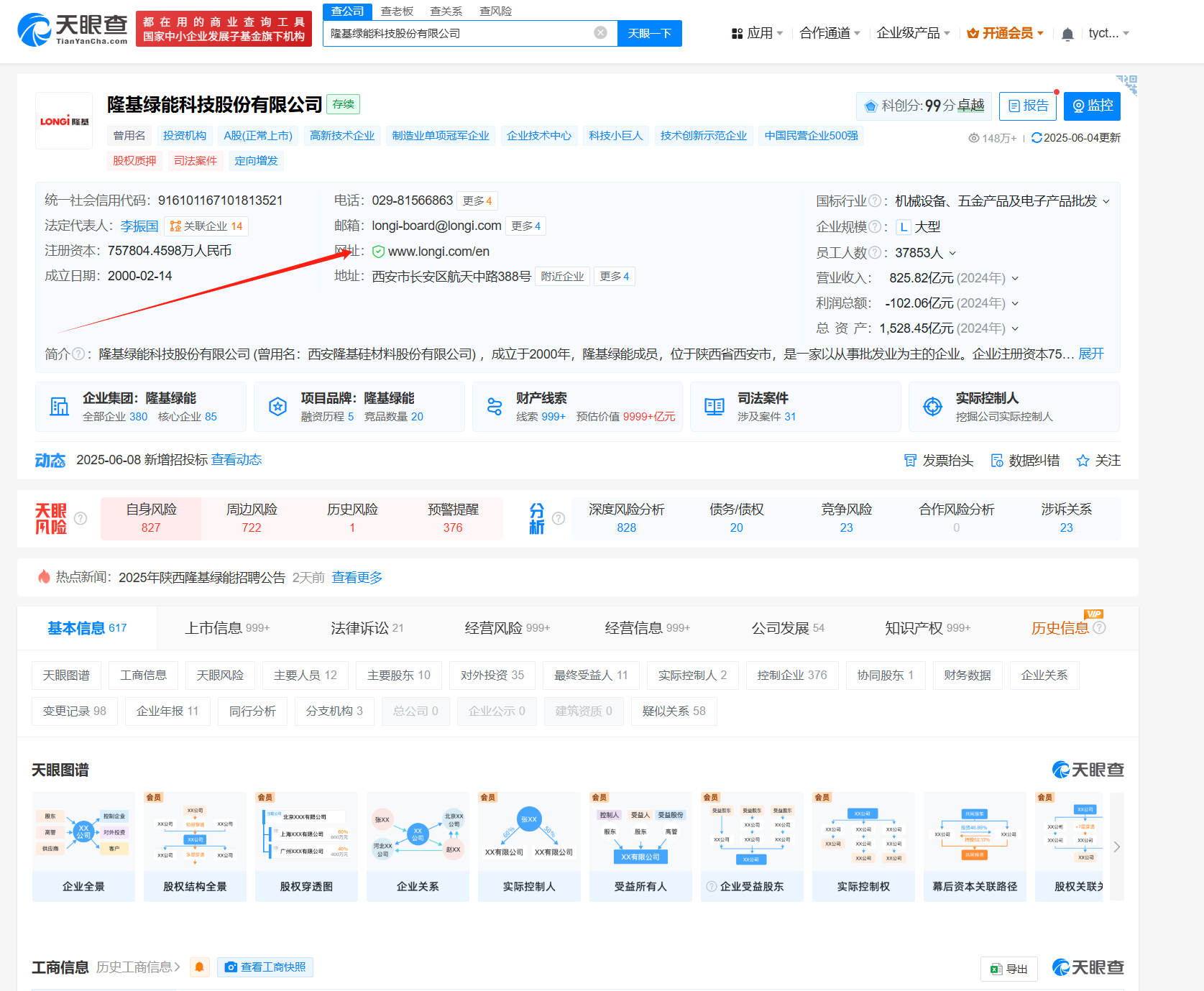Open the 实际控制人 graph thumbnail
Screen dimensions: 1204x991
pyautogui.click(x=529, y=847)
